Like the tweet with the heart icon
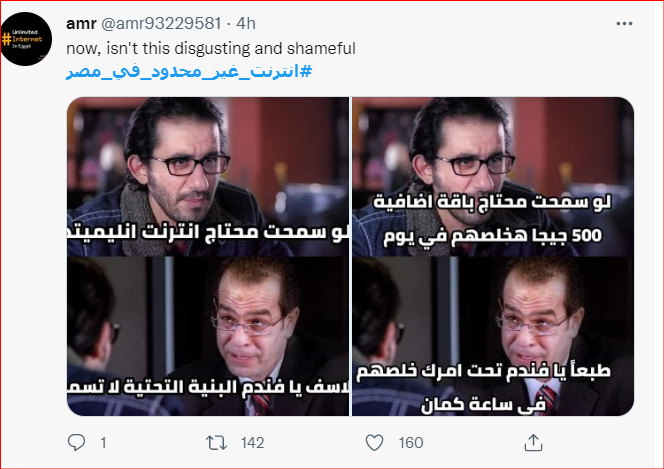 coord(374,443)
